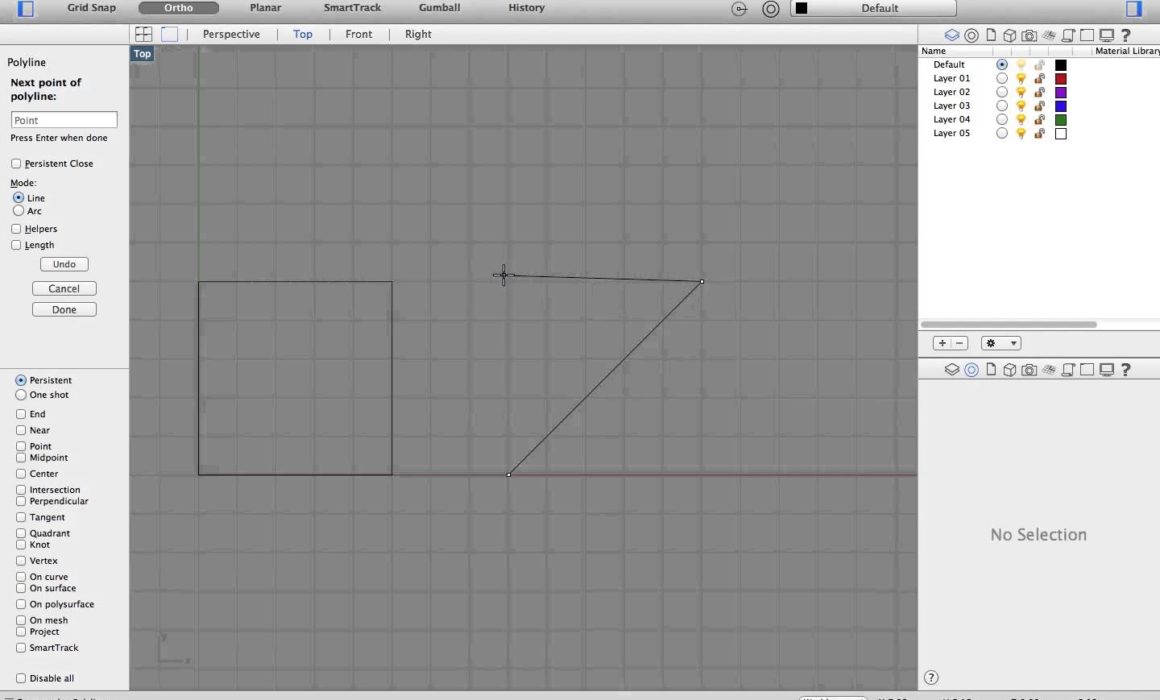
Task: Click the object snap key icon
Action: [739, 9]
